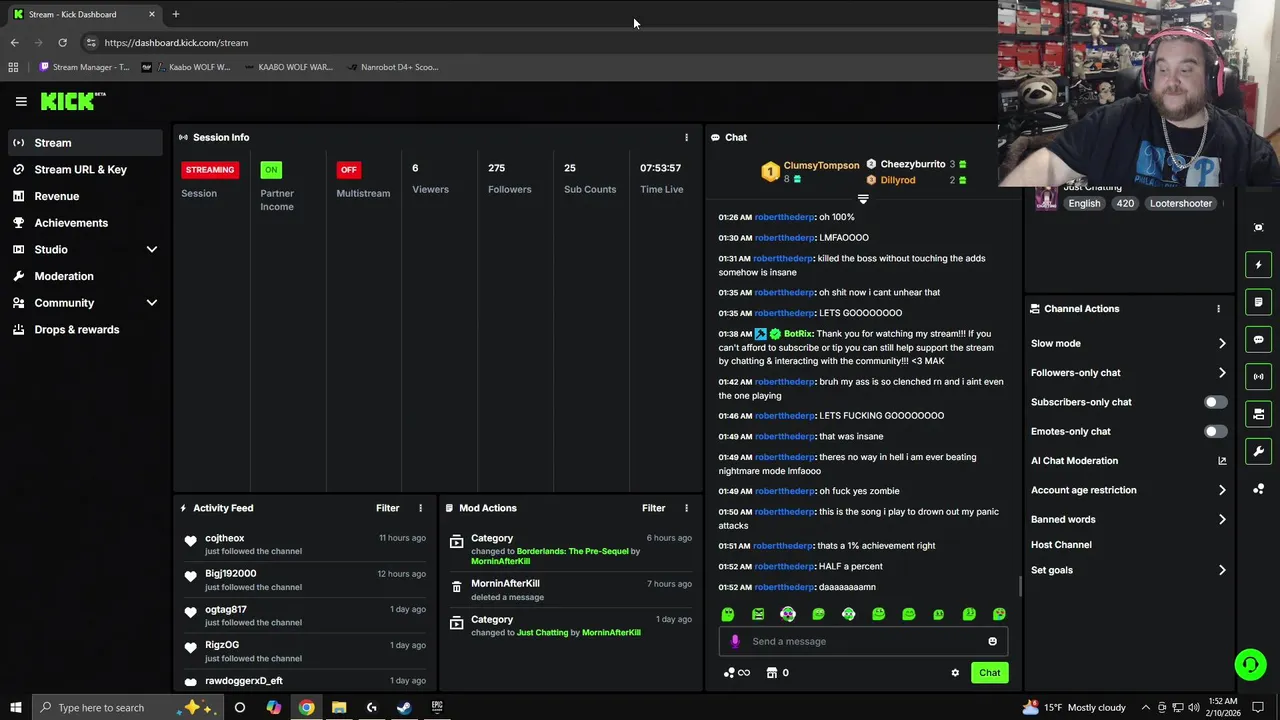Toggle the lightning bolt Activity Feed panel
The width and height of the screenshot is (1280, 720).
[1259, 265]
